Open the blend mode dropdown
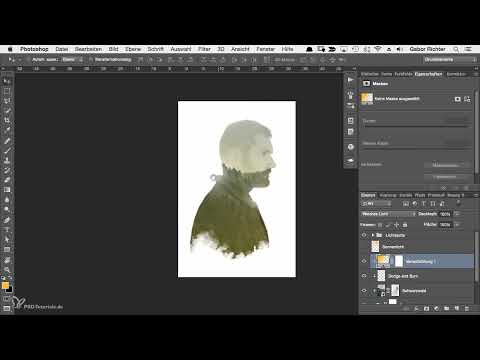The image size is (480, 360). (388, 214)
